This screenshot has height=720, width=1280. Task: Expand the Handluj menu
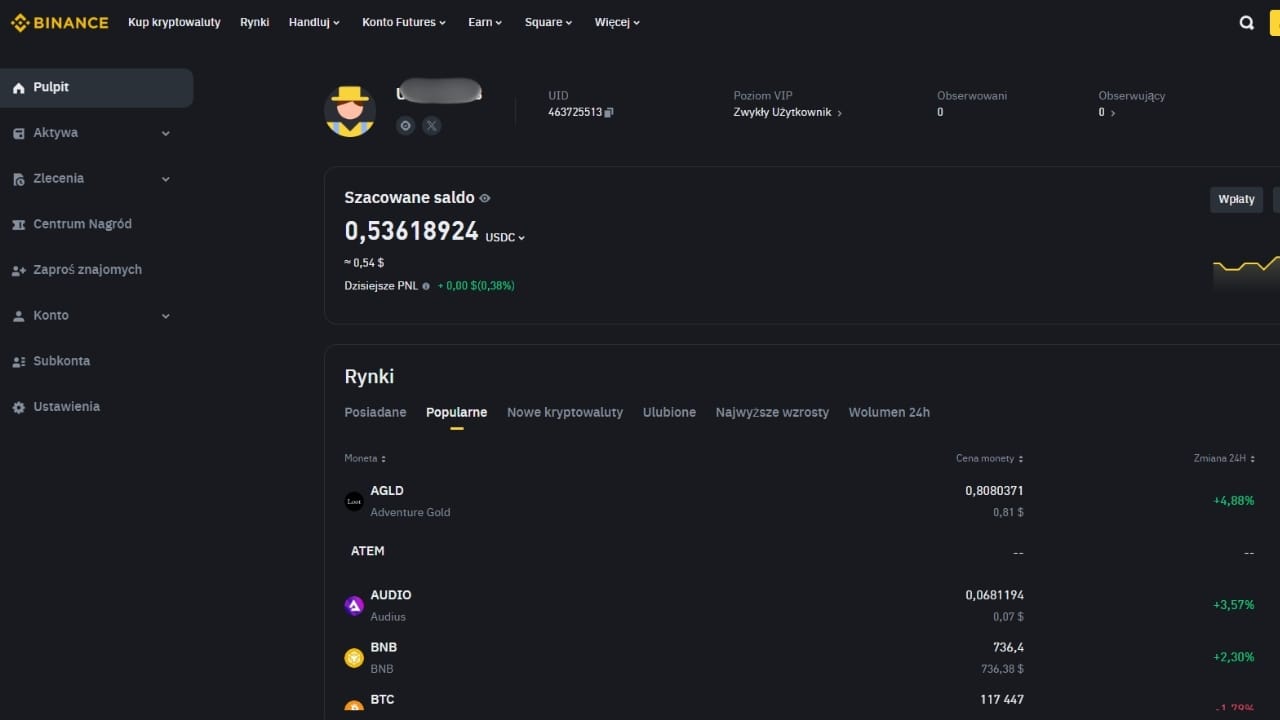click(314, 22)
